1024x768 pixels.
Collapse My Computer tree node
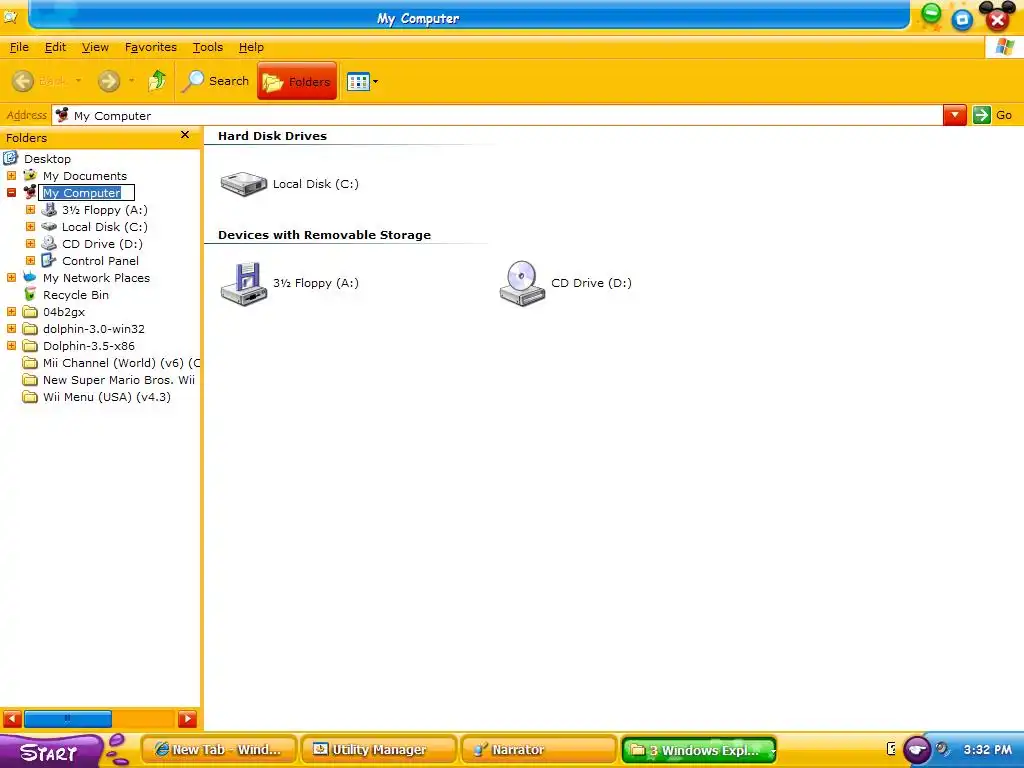click(11, 193)
